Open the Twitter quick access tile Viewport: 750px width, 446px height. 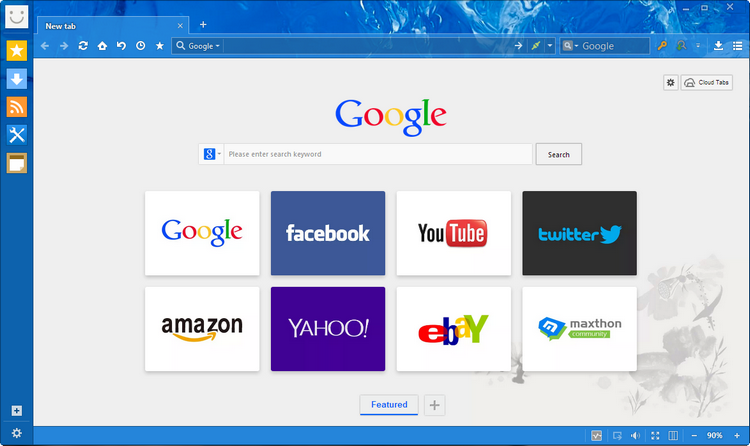pos(580,233)
